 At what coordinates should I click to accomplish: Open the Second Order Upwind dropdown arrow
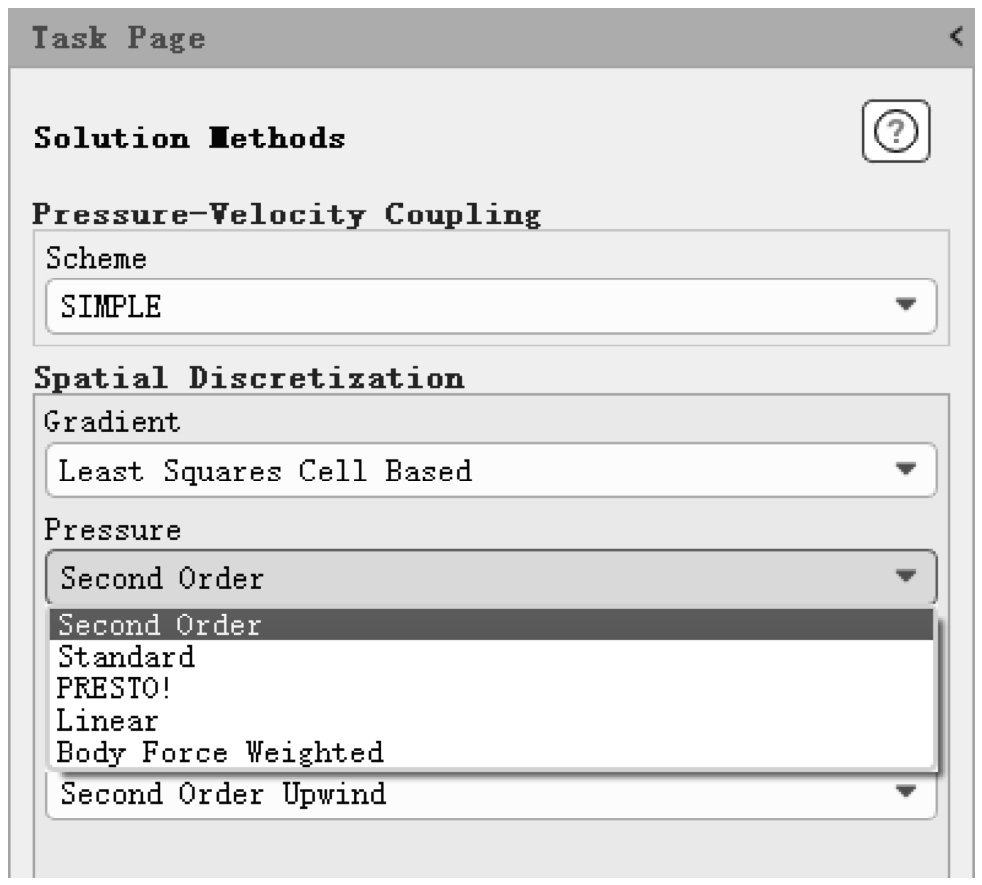pyautogui.click(x=905, y=792)
